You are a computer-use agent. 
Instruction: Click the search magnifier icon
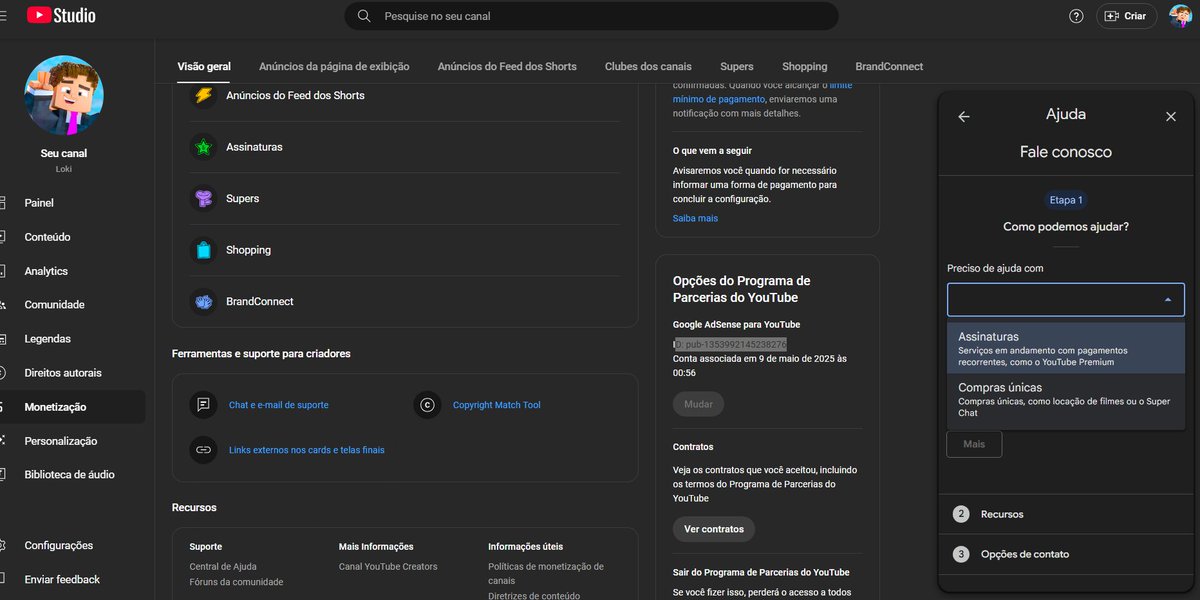click(364, 16)
